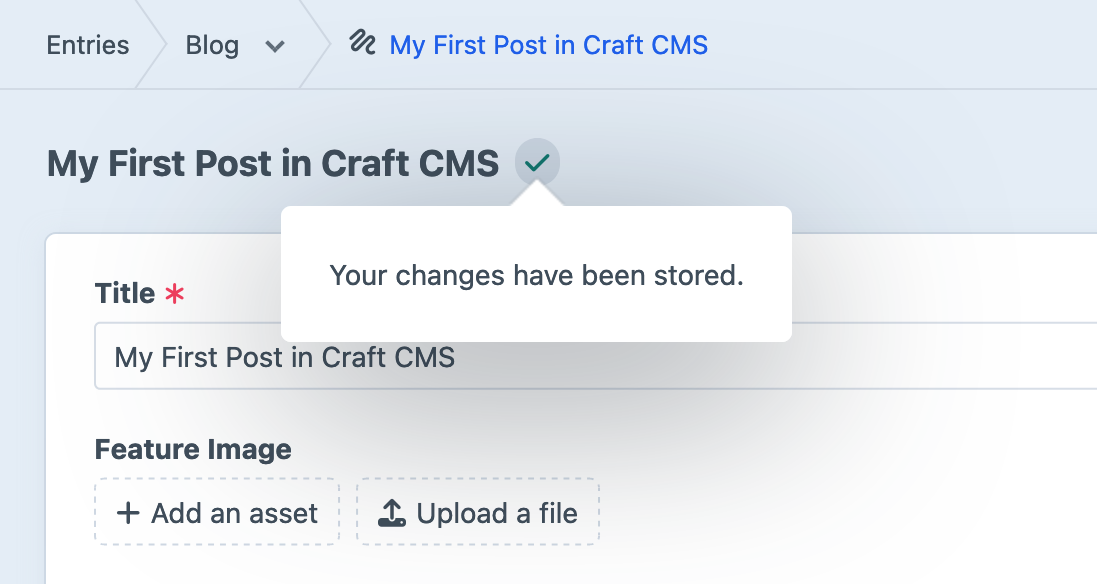Click the Title field label
This screenshot has width=1097, height=584.
[125, 293]
